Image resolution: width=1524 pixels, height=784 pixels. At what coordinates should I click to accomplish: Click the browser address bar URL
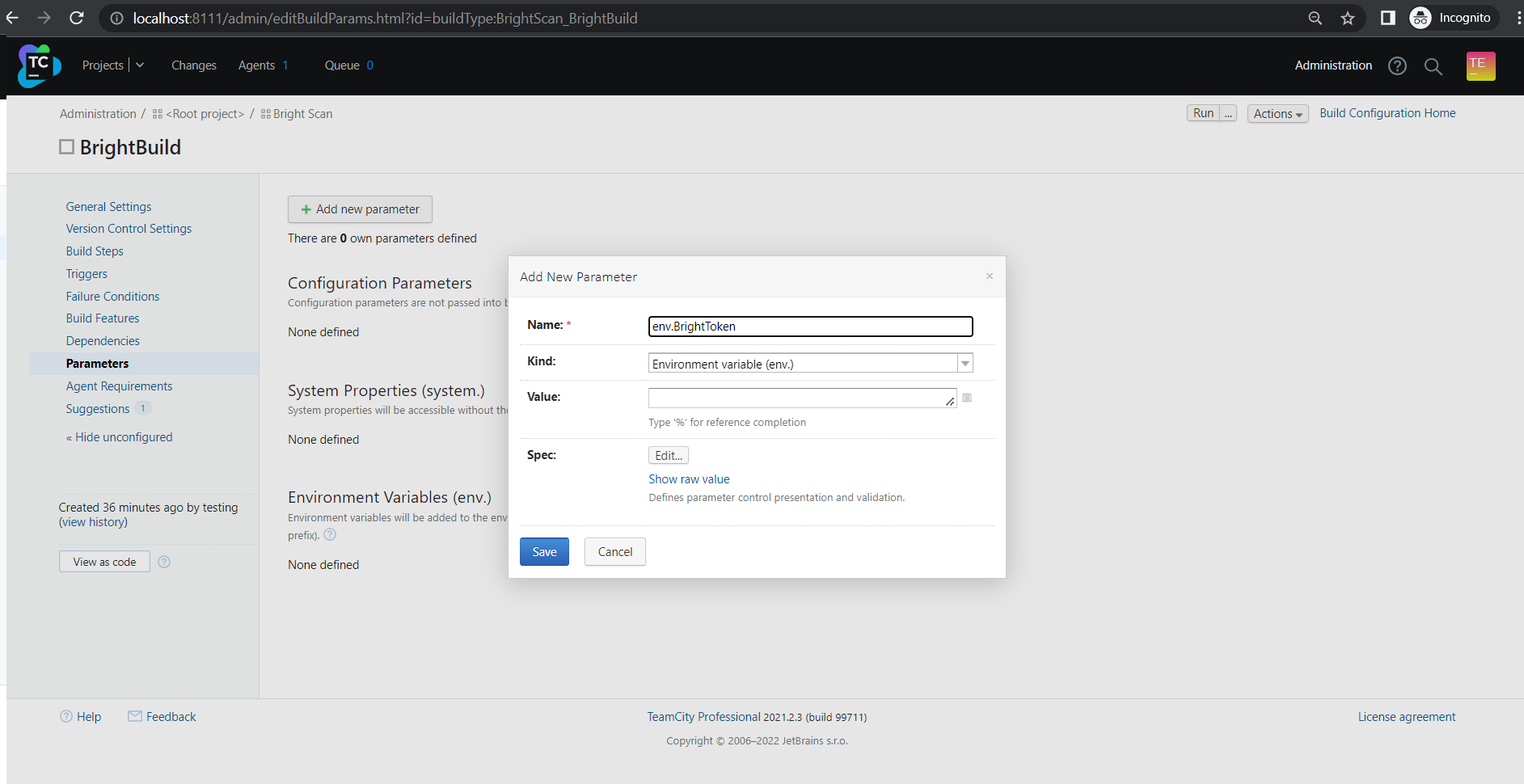coord(385,18)
